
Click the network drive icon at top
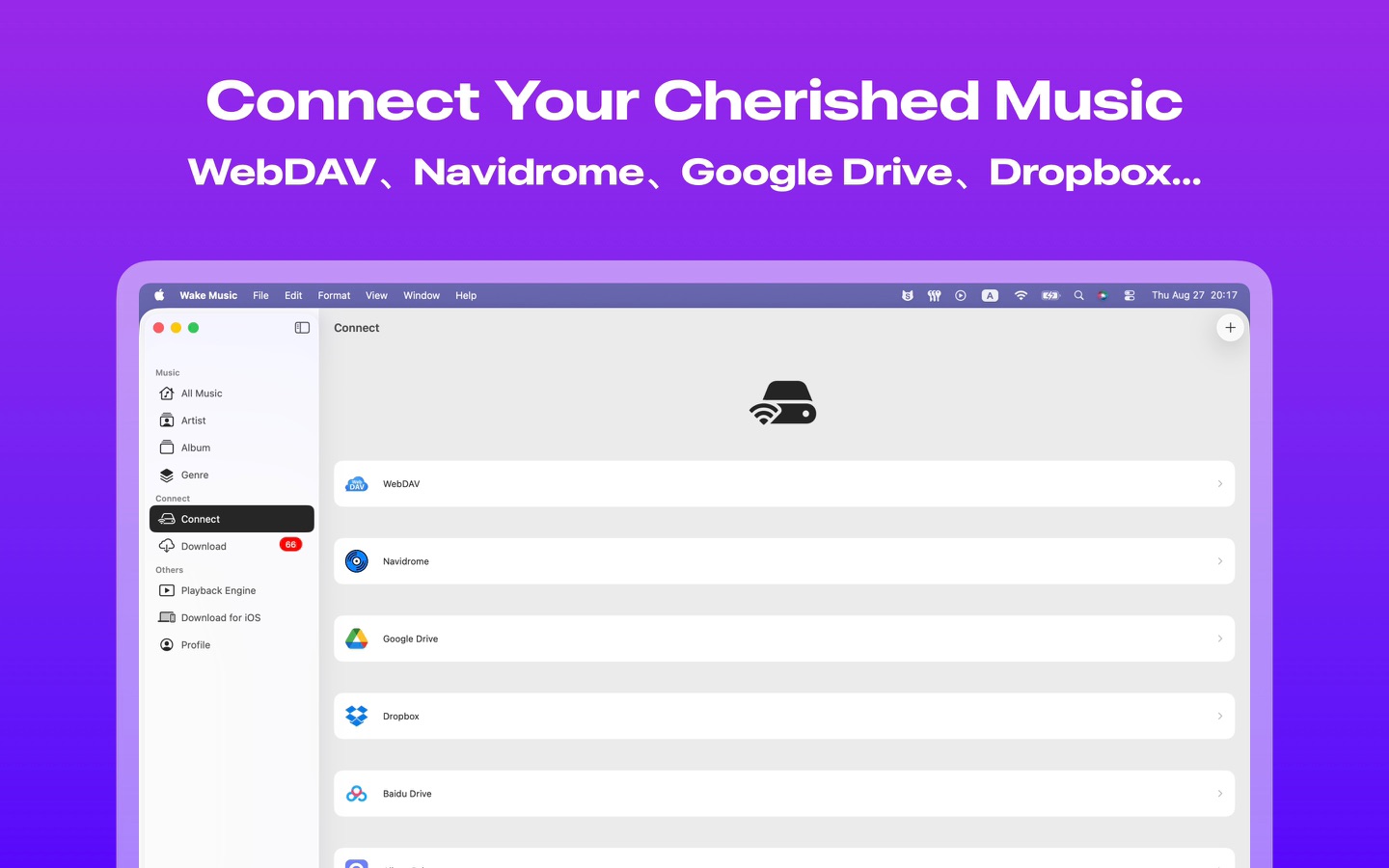[783, 403]
